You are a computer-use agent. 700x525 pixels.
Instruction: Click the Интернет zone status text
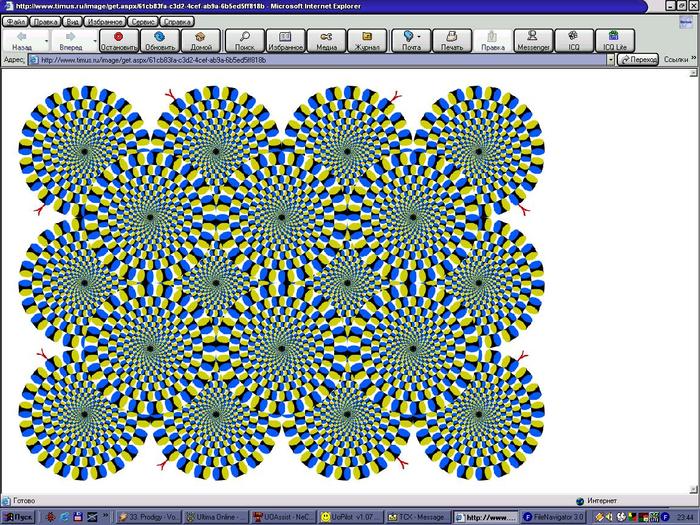pos(601,501)
